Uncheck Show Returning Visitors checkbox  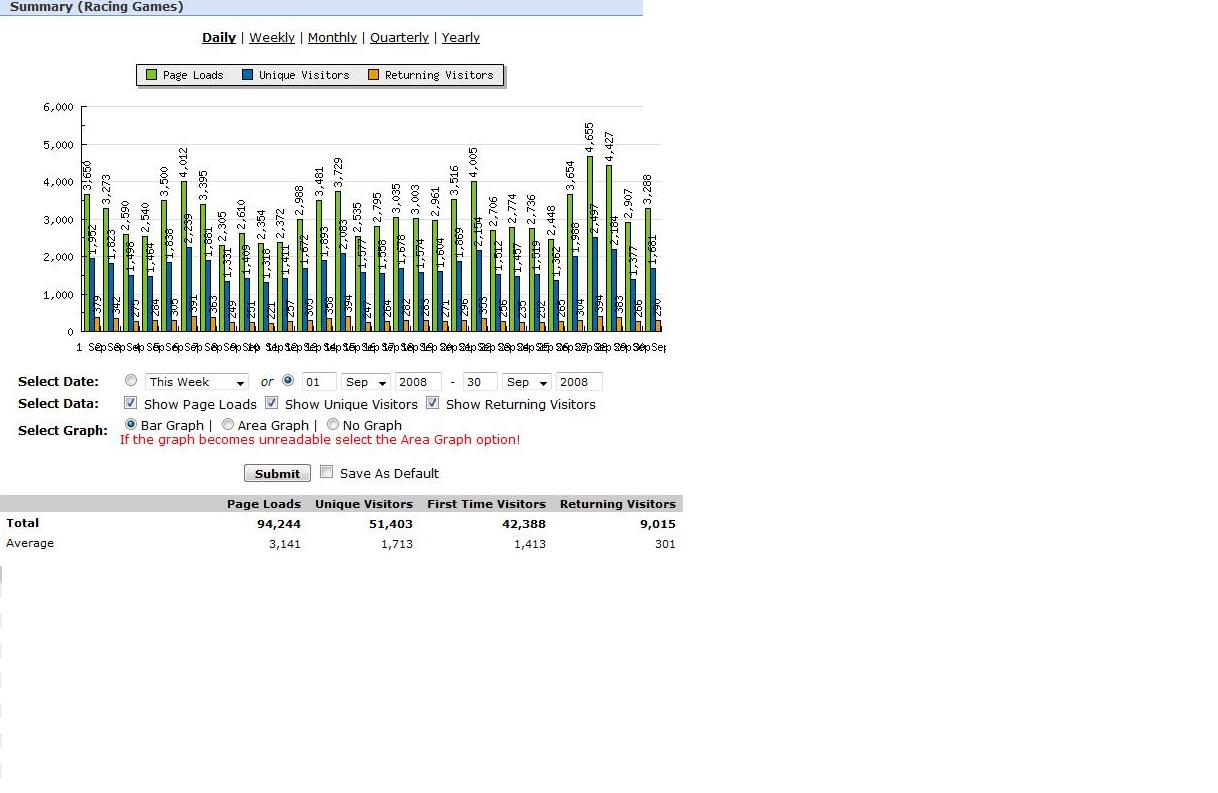tap(433, 403)
